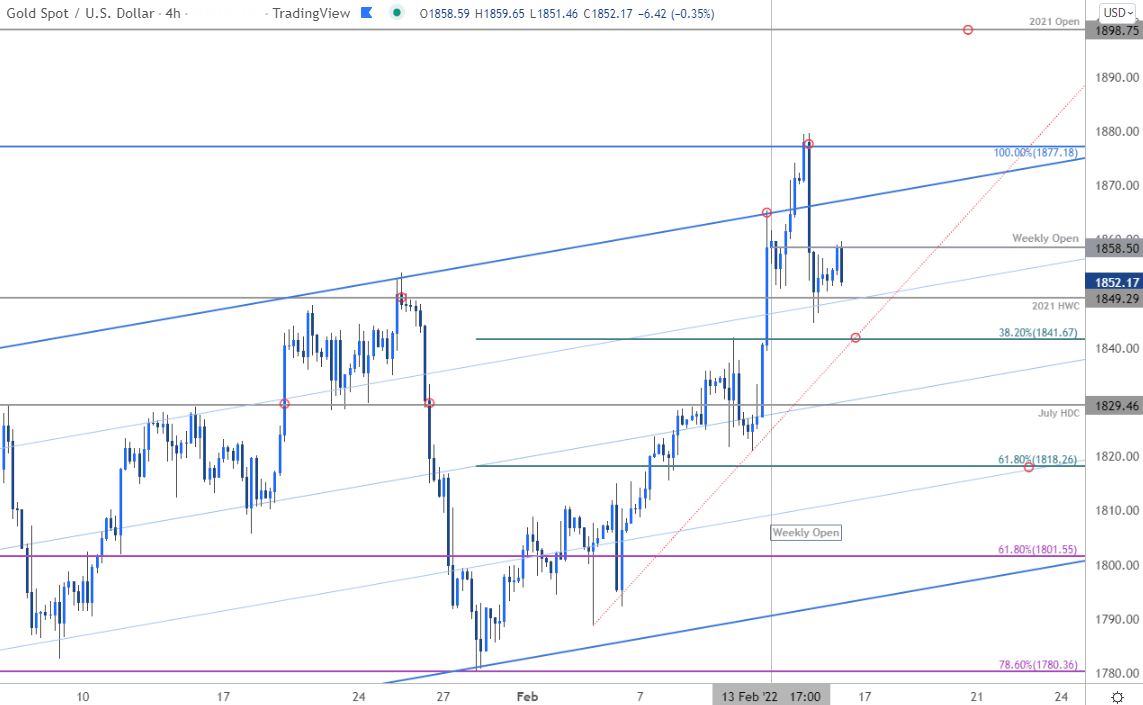Screen dimensions: 1143x705
Task: Click the open value O1858.59
Action: pyautogui.click(x=445, y=13)
